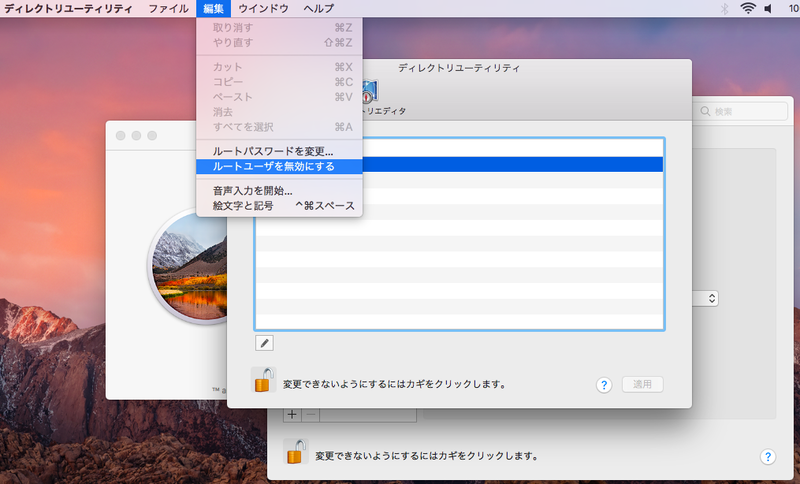Click the Wi-Fi status icon
This screenshot has height=484, width=800.
point(747,8)
